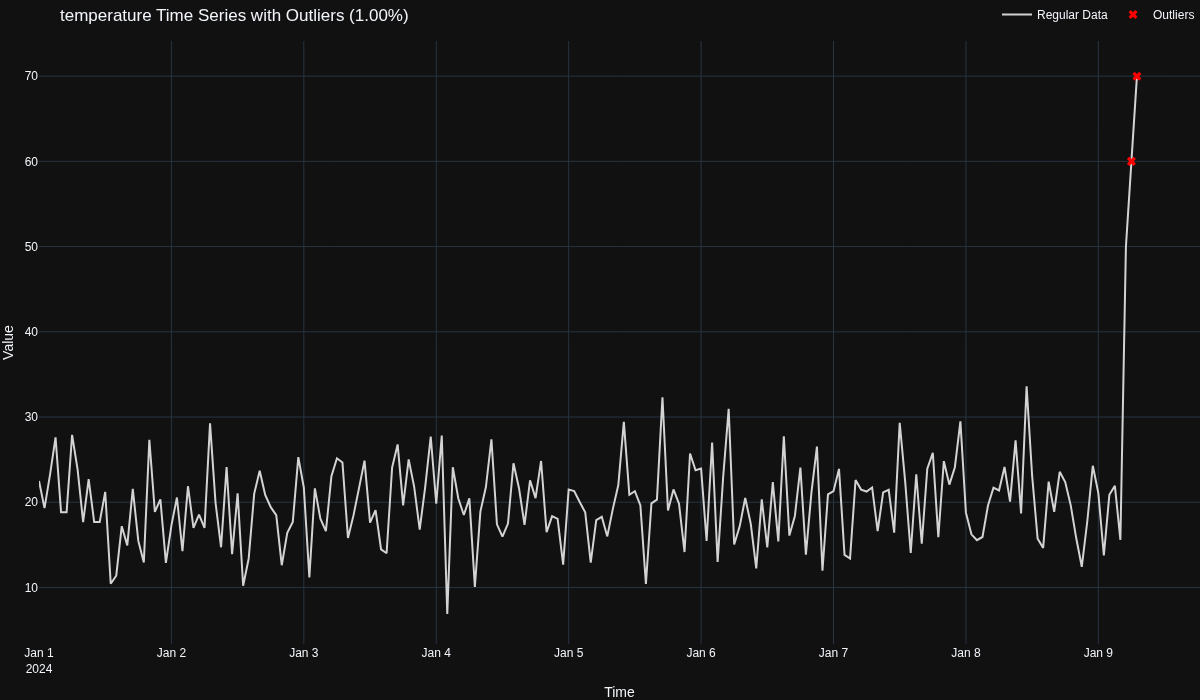Click the 'Jan 3' axis label
The width and height of the screenshot is (1200, 700).
304,653
